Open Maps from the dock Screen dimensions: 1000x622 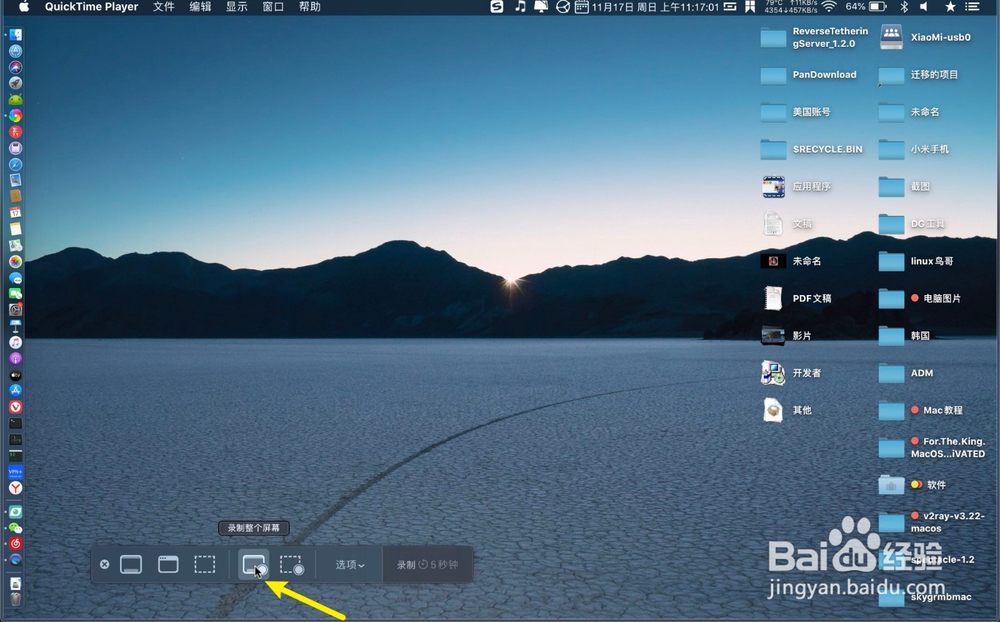coord(15,245)
